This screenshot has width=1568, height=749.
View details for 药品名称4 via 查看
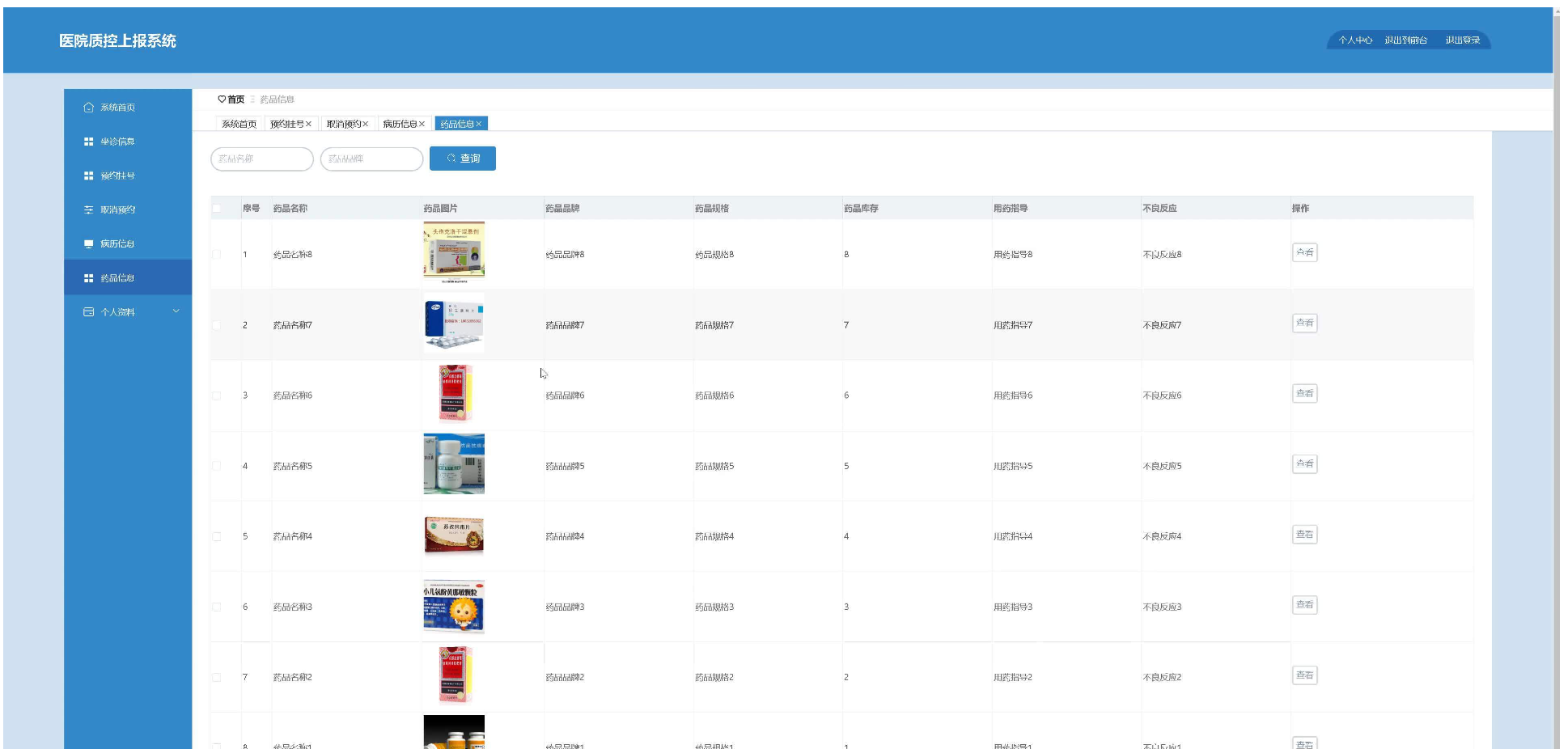tap(1304, 534)
